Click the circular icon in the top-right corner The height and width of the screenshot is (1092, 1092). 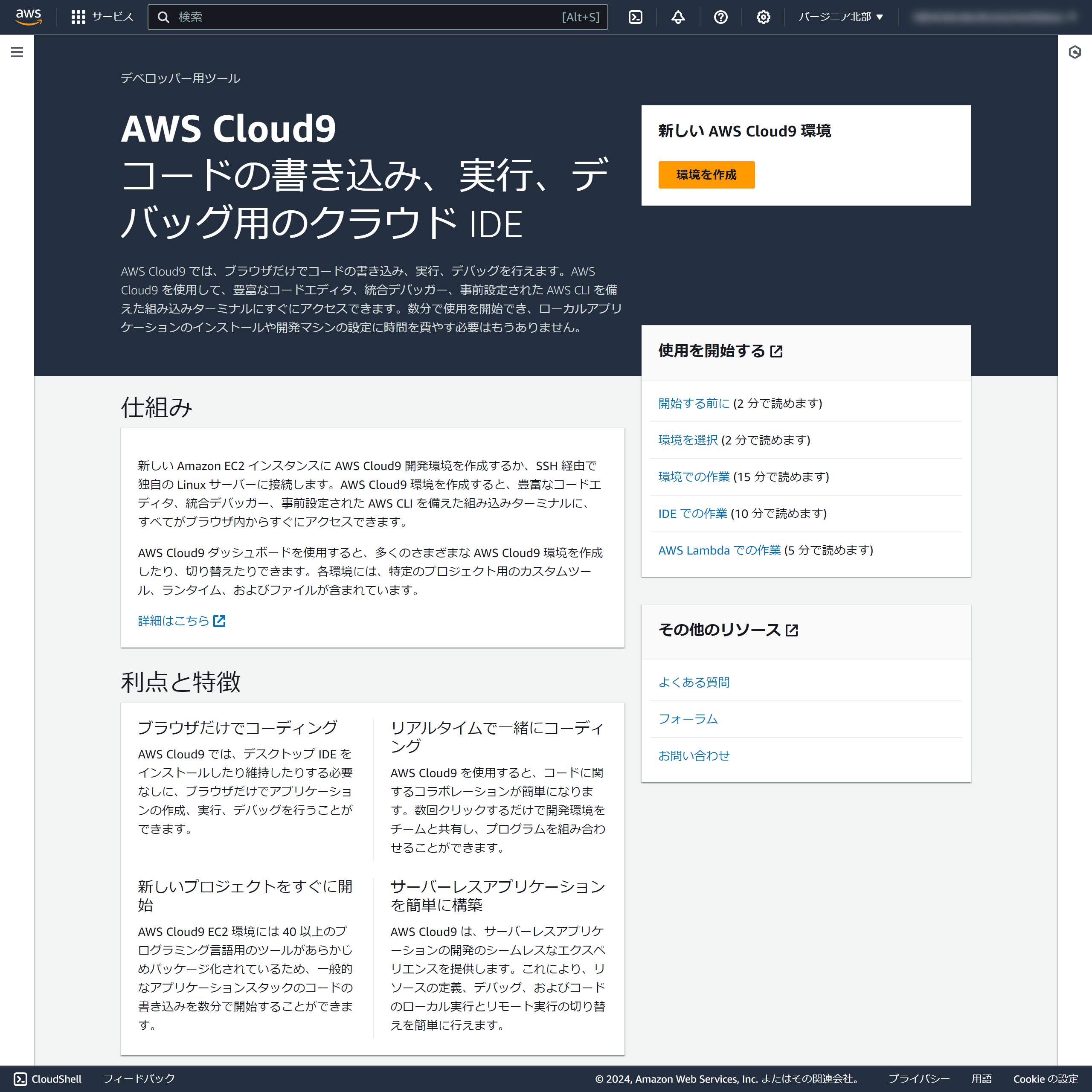(x=1075, y=52)
